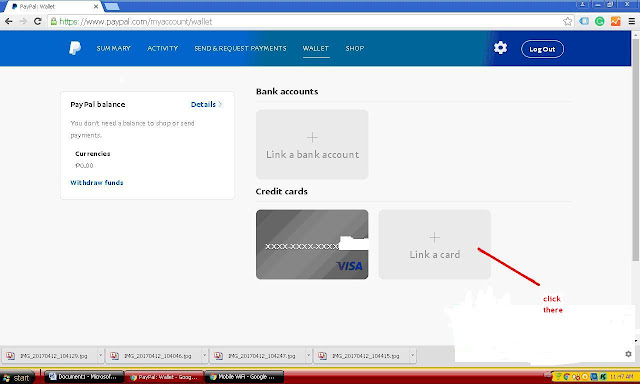Viewport: 640px width, 384px height.
Task: Click the browser address bar URL
Action: coord(136,21)
